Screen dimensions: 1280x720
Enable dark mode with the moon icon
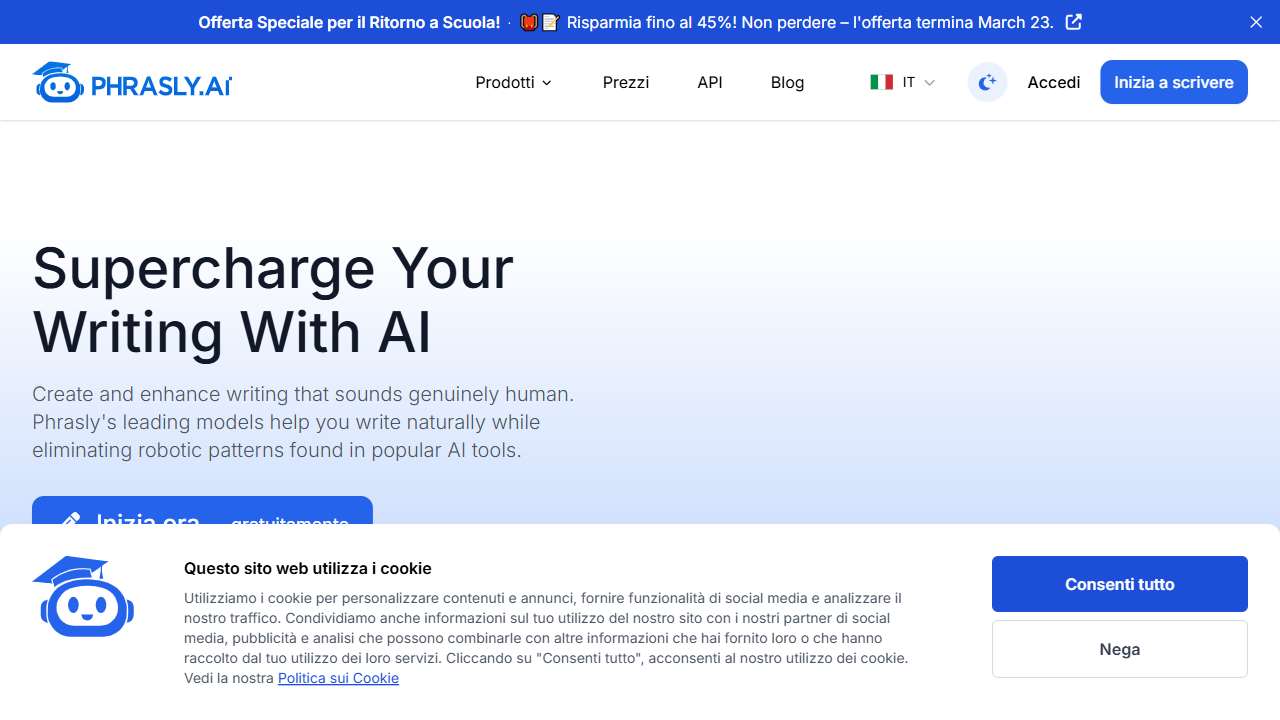point(987,82)
